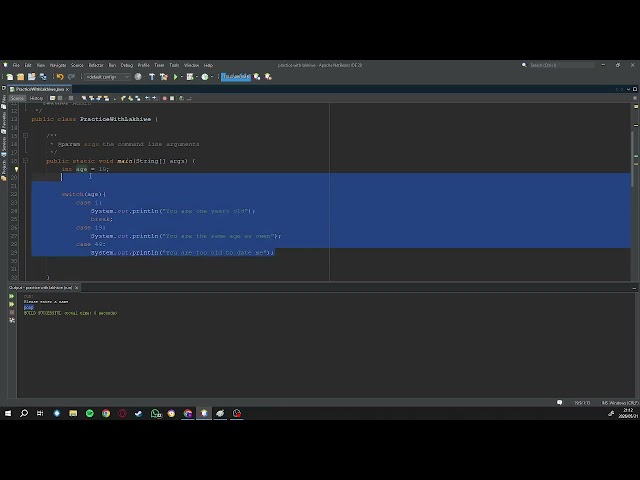This screenshot has width=640, height=480.
Task: Click the Build Project hammer icon
Action: [152, 77]
